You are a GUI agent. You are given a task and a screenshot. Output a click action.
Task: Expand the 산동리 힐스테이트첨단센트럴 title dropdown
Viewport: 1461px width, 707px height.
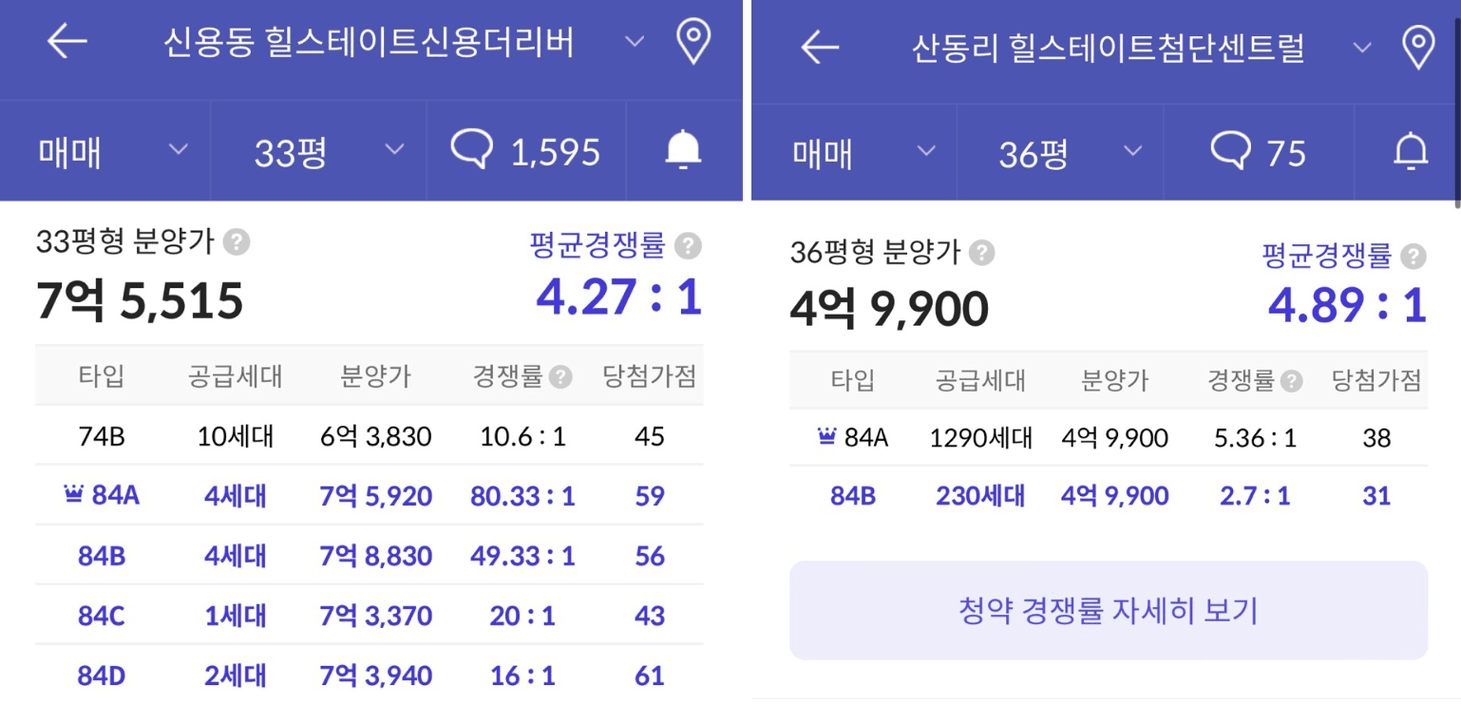point(1361,47)
